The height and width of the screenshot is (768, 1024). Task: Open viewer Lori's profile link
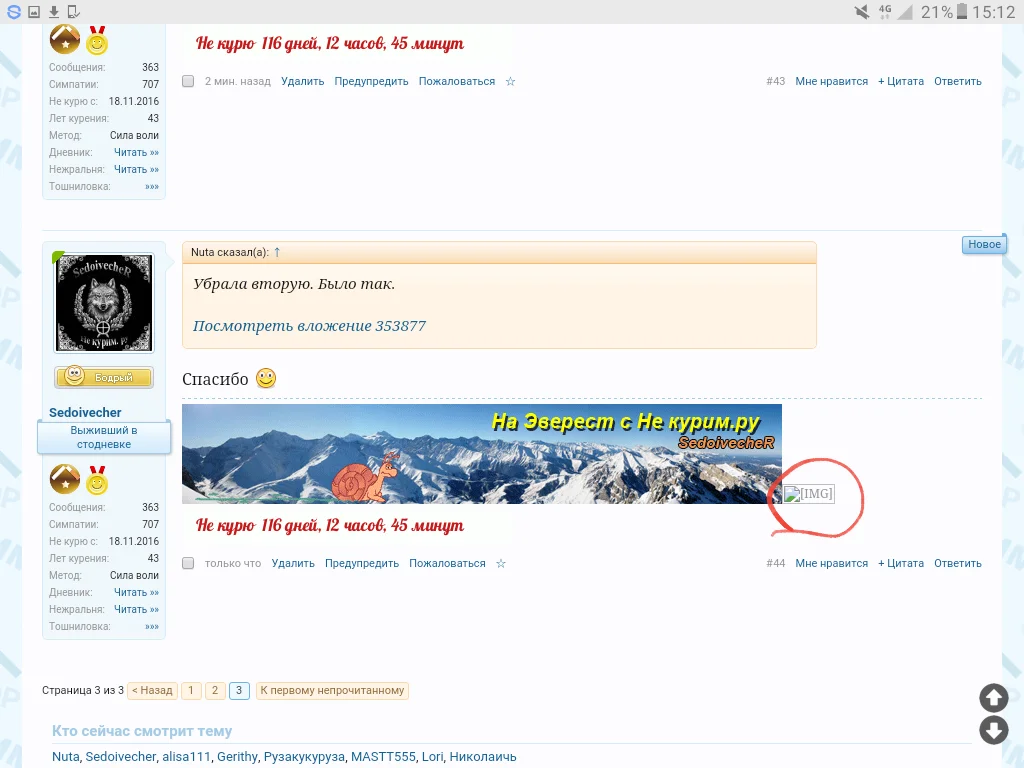click(x=432, y=756)
